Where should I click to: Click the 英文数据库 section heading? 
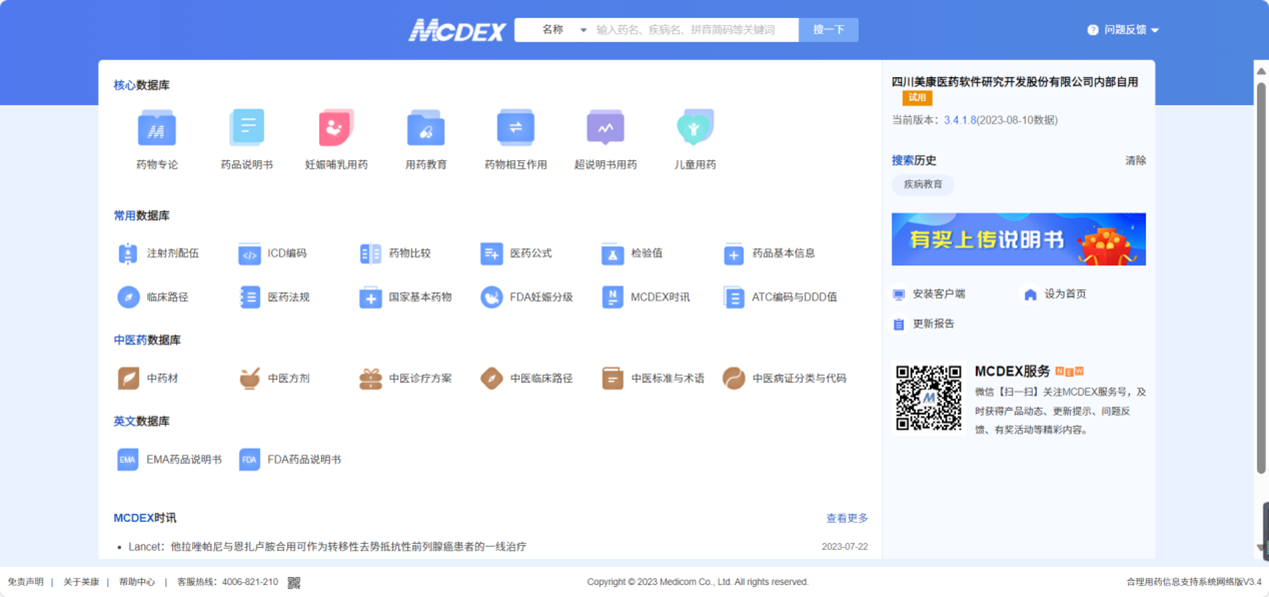(x=141, y=421)
